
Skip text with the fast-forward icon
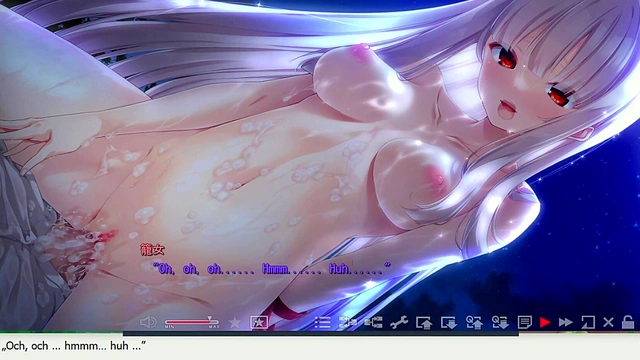coord(566,322)
